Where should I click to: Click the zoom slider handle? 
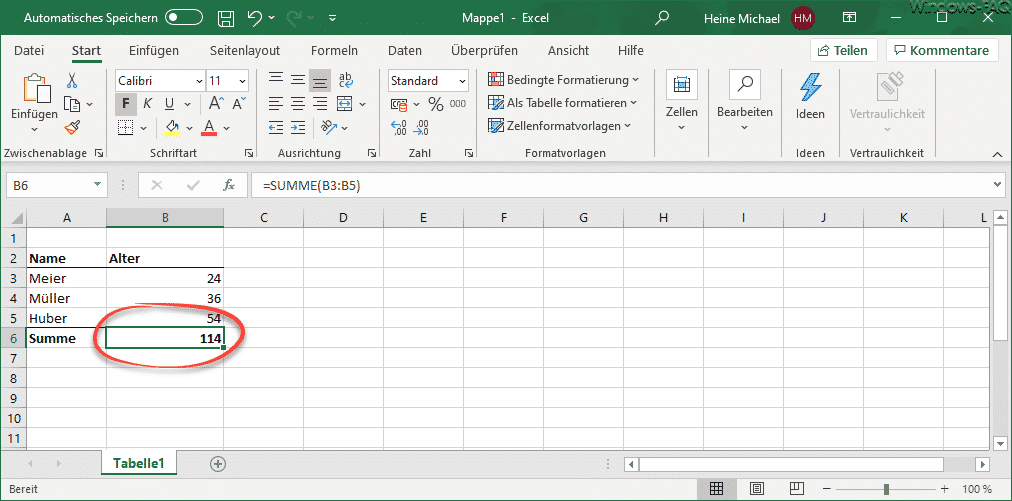(887, 489)
